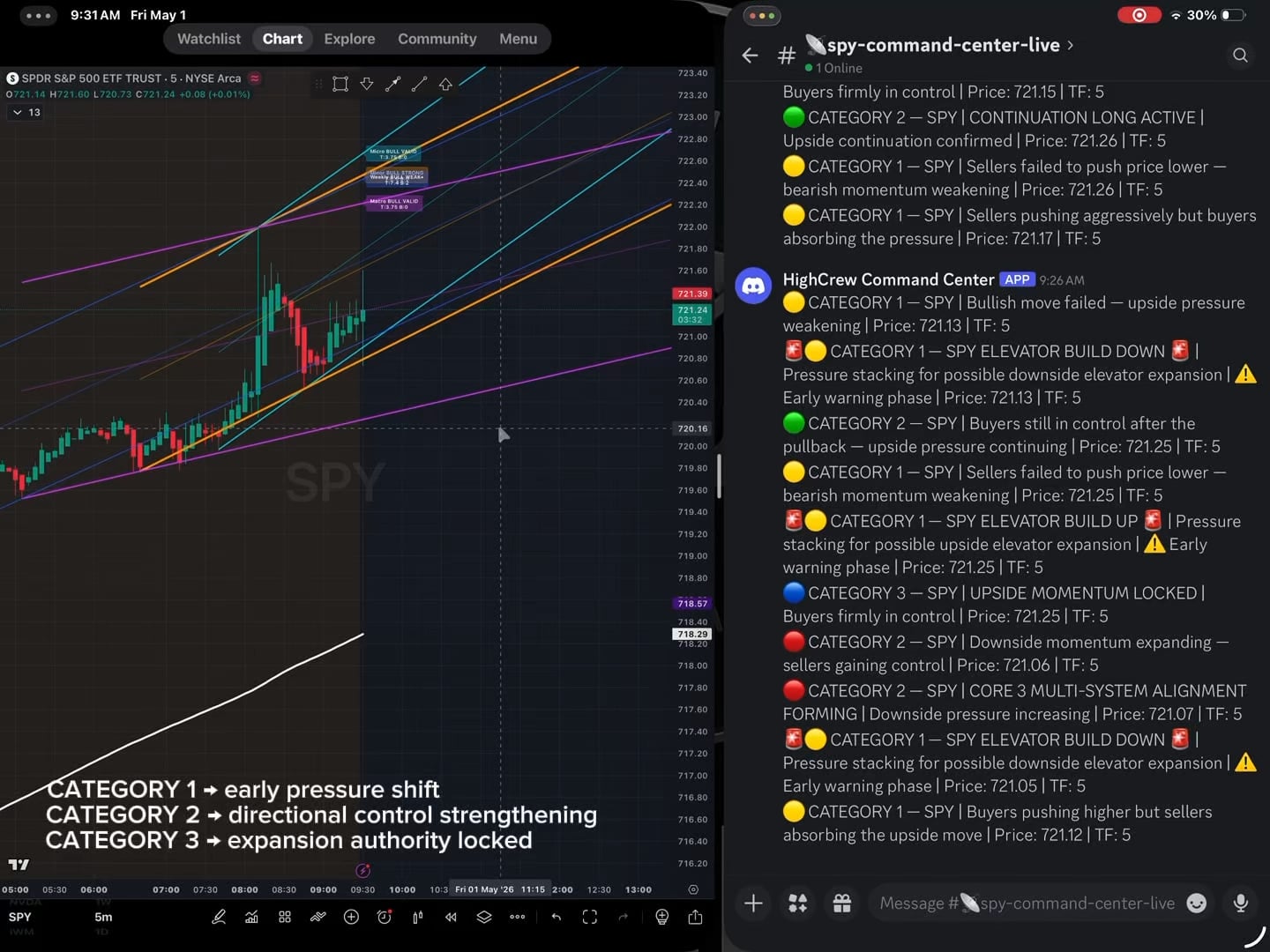Open the object tree layers icon
Image resolution: width=1270 pixels, height=952 pixels.
pyautogui.click(x=484, y=917)
